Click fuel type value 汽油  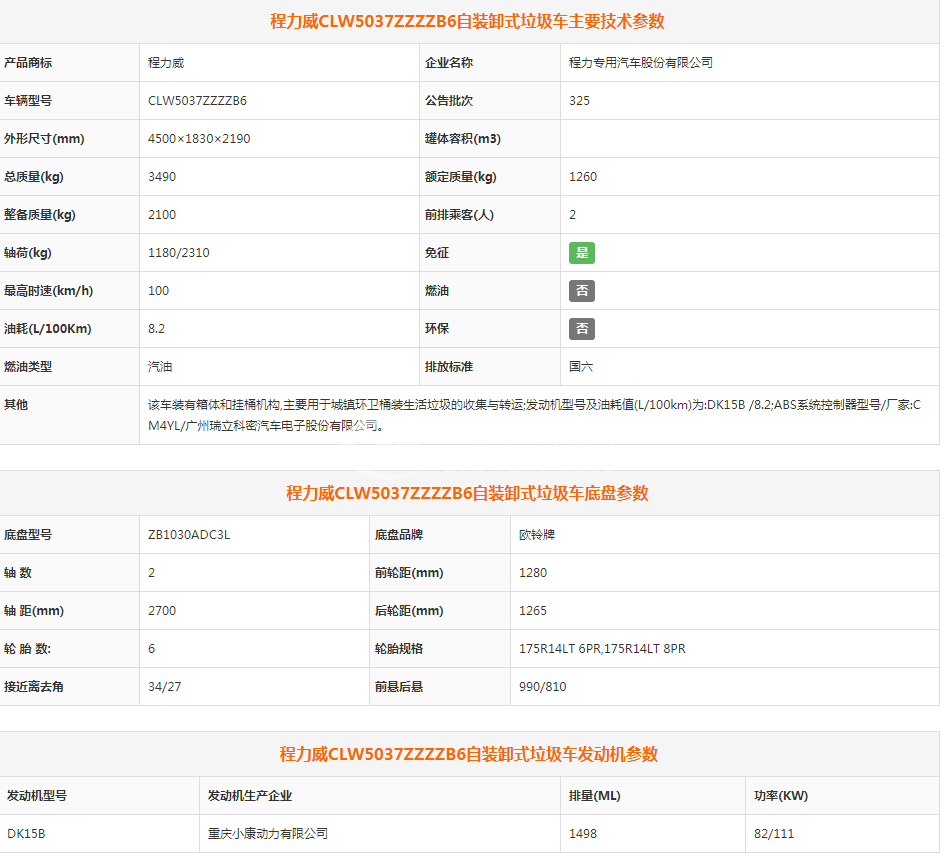[160, 366]
